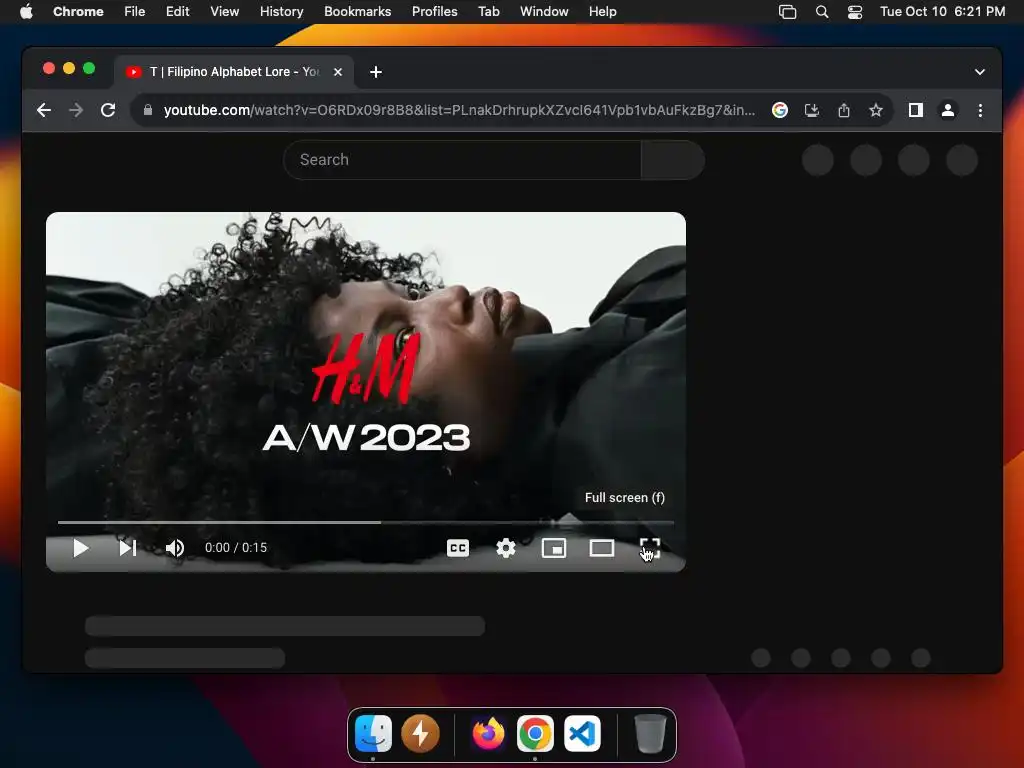Go forward in Chrome history

[x=76, y=110]
